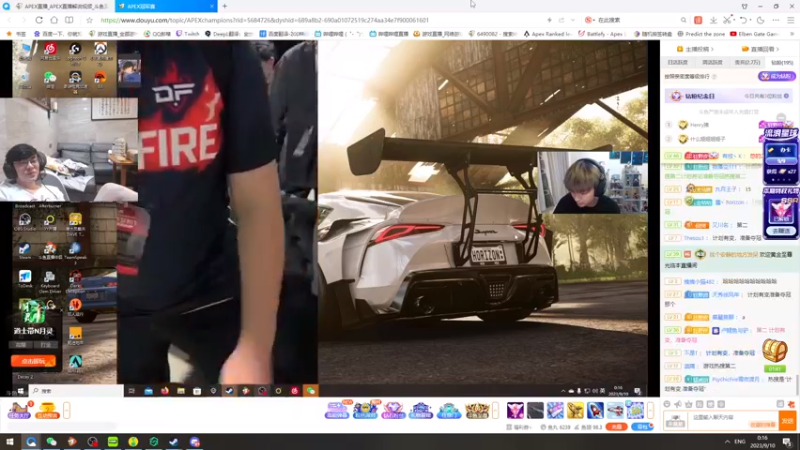The height and width of the screenshot is (450, 800).
Task: Open the diamond 钻石 gift icon
Action: [392, 410]
